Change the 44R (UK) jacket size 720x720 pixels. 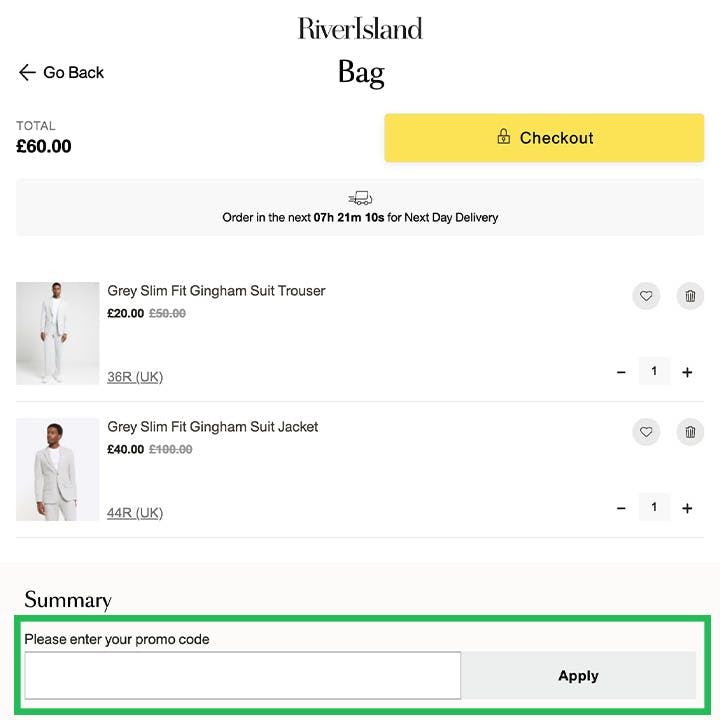(x=135, y=513)
